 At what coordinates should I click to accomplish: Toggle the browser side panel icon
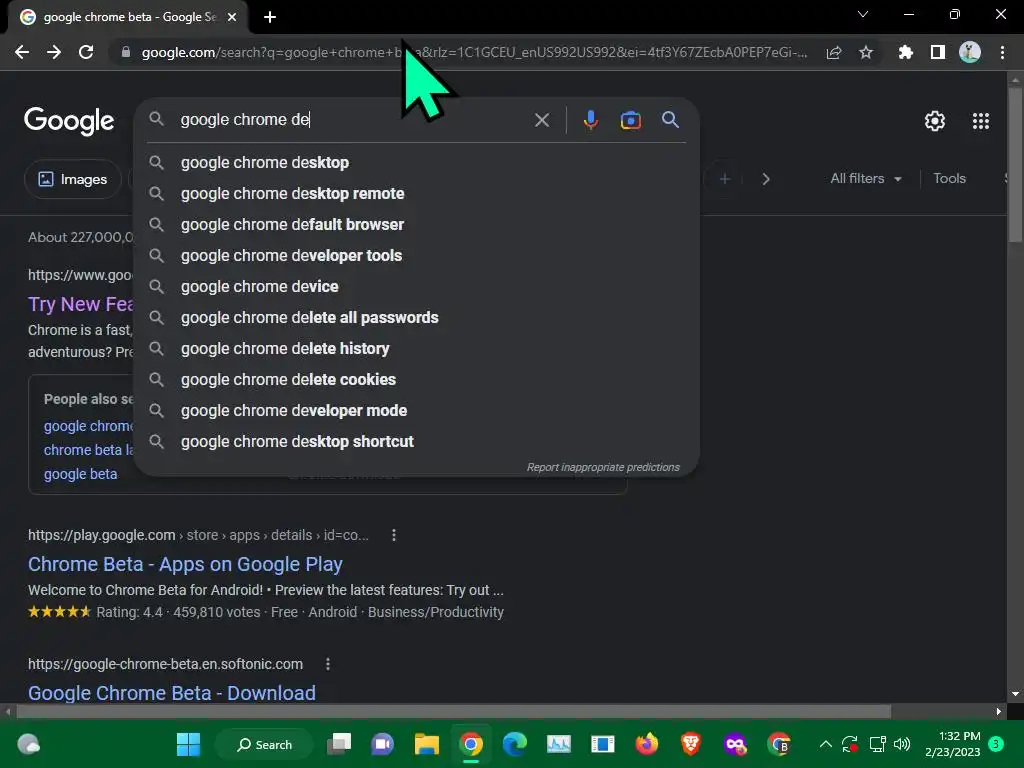pyautogui.click(x=938, y=52)
